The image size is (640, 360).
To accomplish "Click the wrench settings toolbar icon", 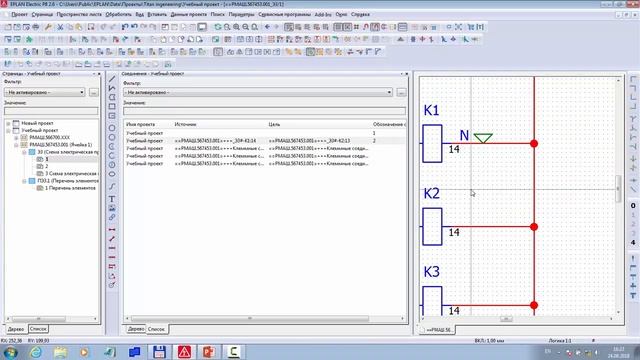I will (48, 27).
